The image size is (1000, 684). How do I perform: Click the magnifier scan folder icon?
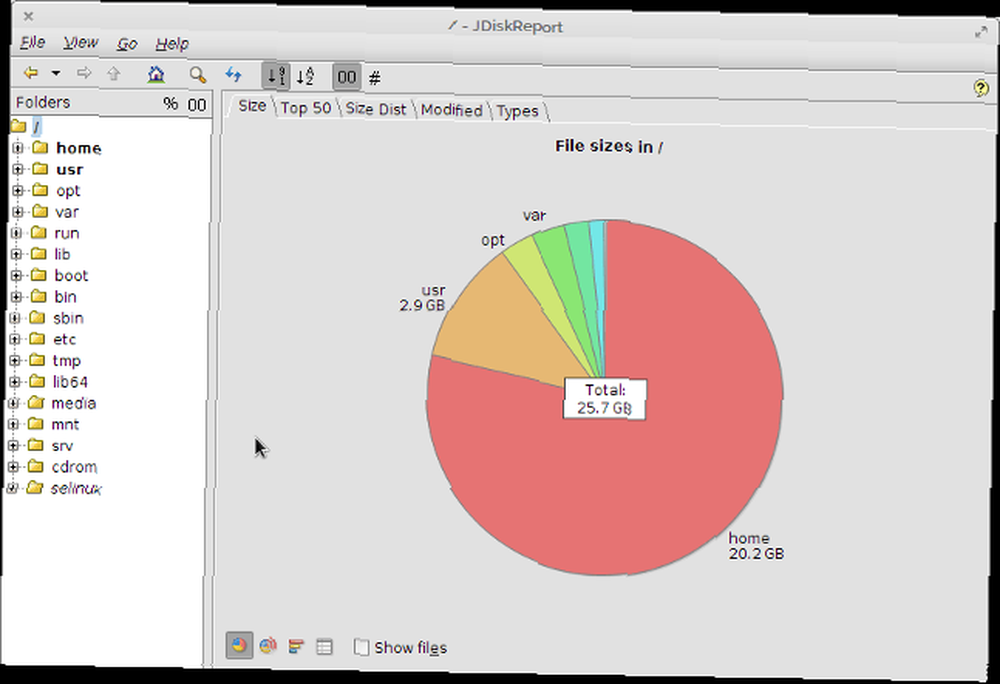[x=198, y=75]
